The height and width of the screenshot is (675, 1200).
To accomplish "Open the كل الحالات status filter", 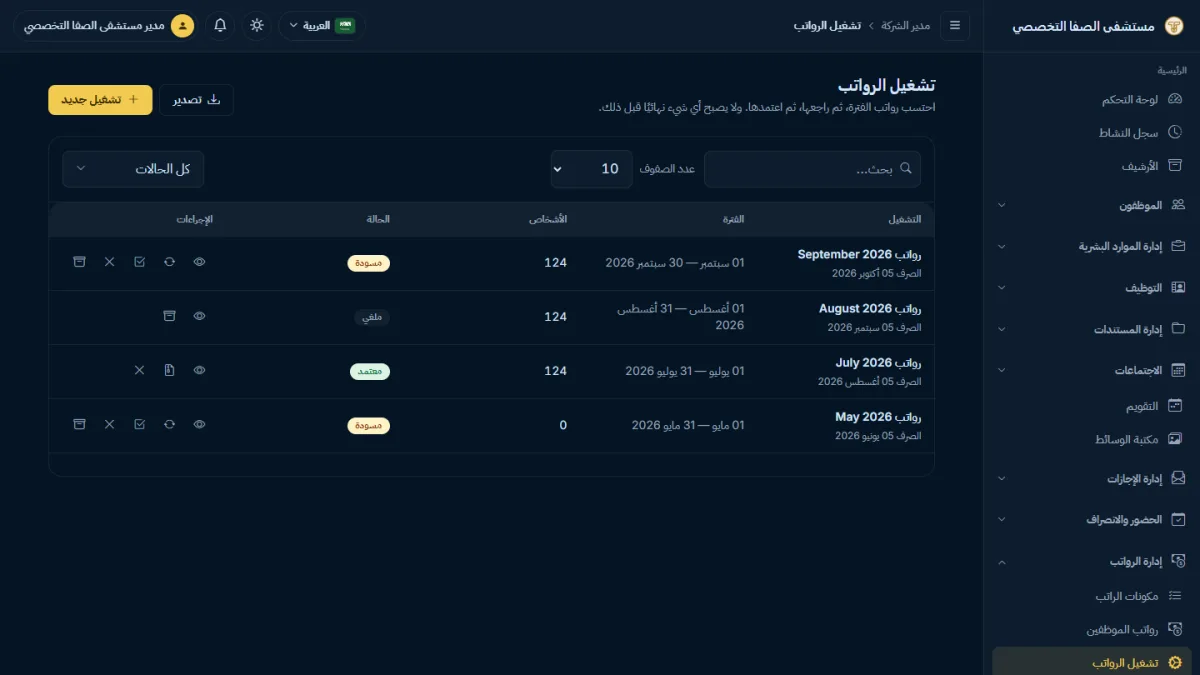I will (x=133, y=169).
